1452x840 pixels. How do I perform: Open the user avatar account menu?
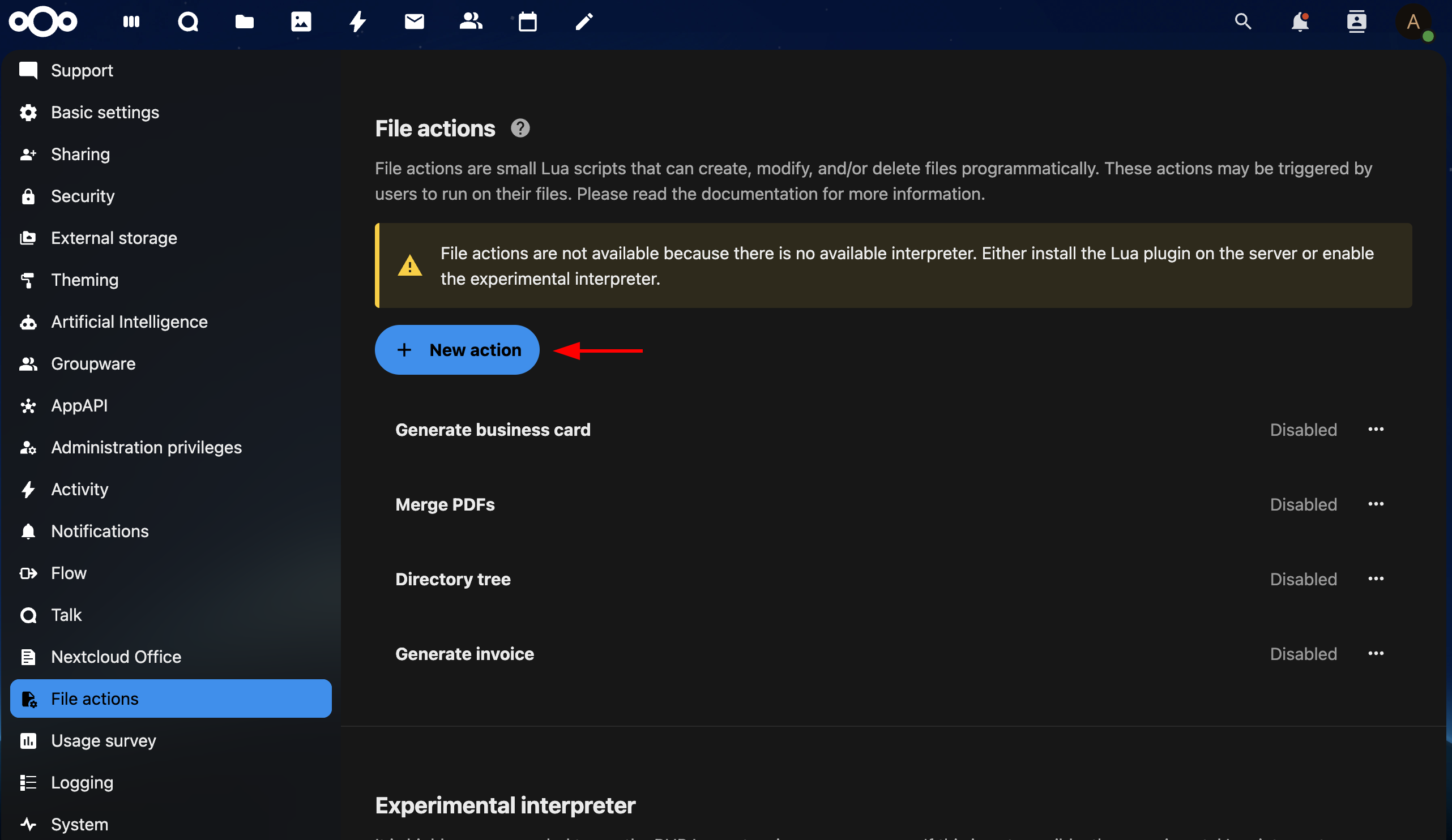coord(1413,22)
